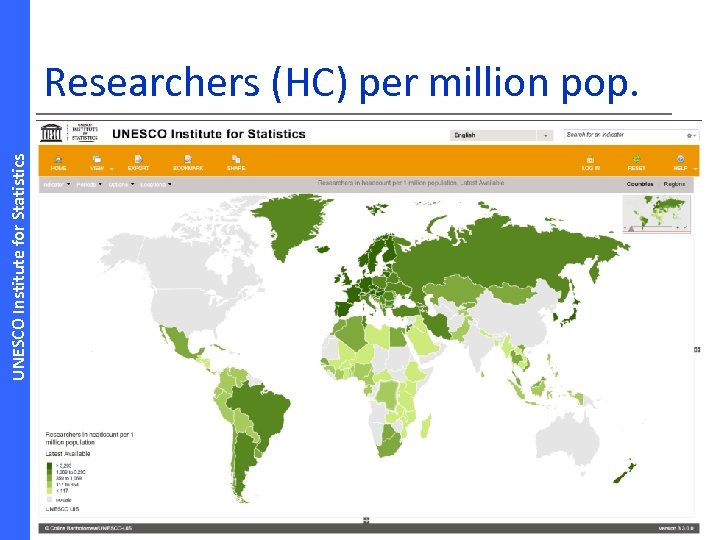Click the UNESCO Institute for Statistics title
Image resolution: width=720 pixels, height=540 pixels.
(x=209, y=134)
